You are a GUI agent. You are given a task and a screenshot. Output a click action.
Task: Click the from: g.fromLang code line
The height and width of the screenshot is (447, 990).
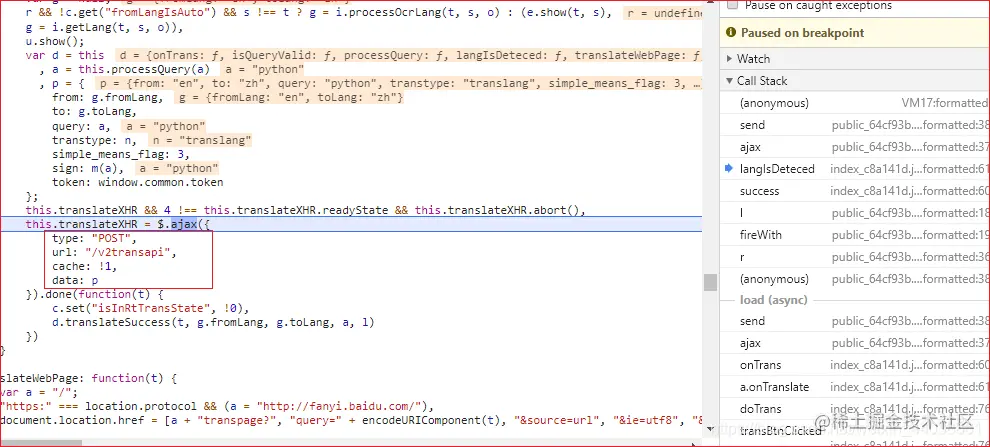pyautogui.click(x=108, y=98)
